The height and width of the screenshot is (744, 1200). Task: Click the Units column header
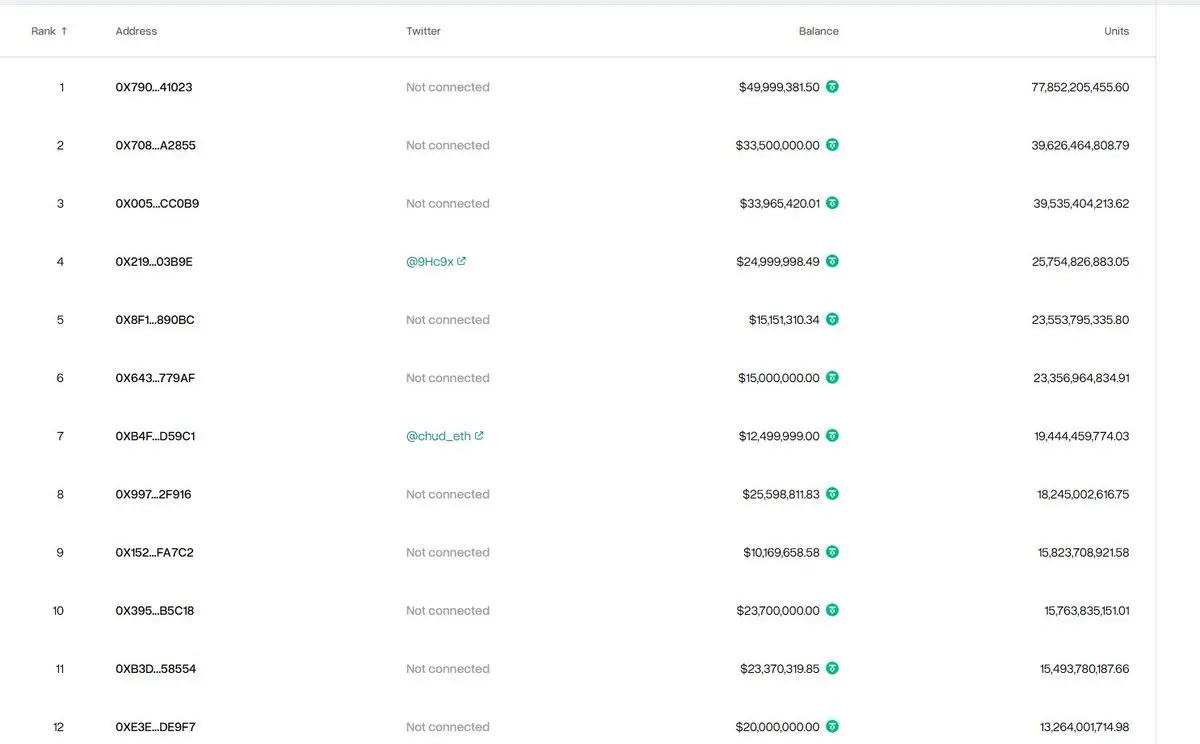tap(1116, 31)
